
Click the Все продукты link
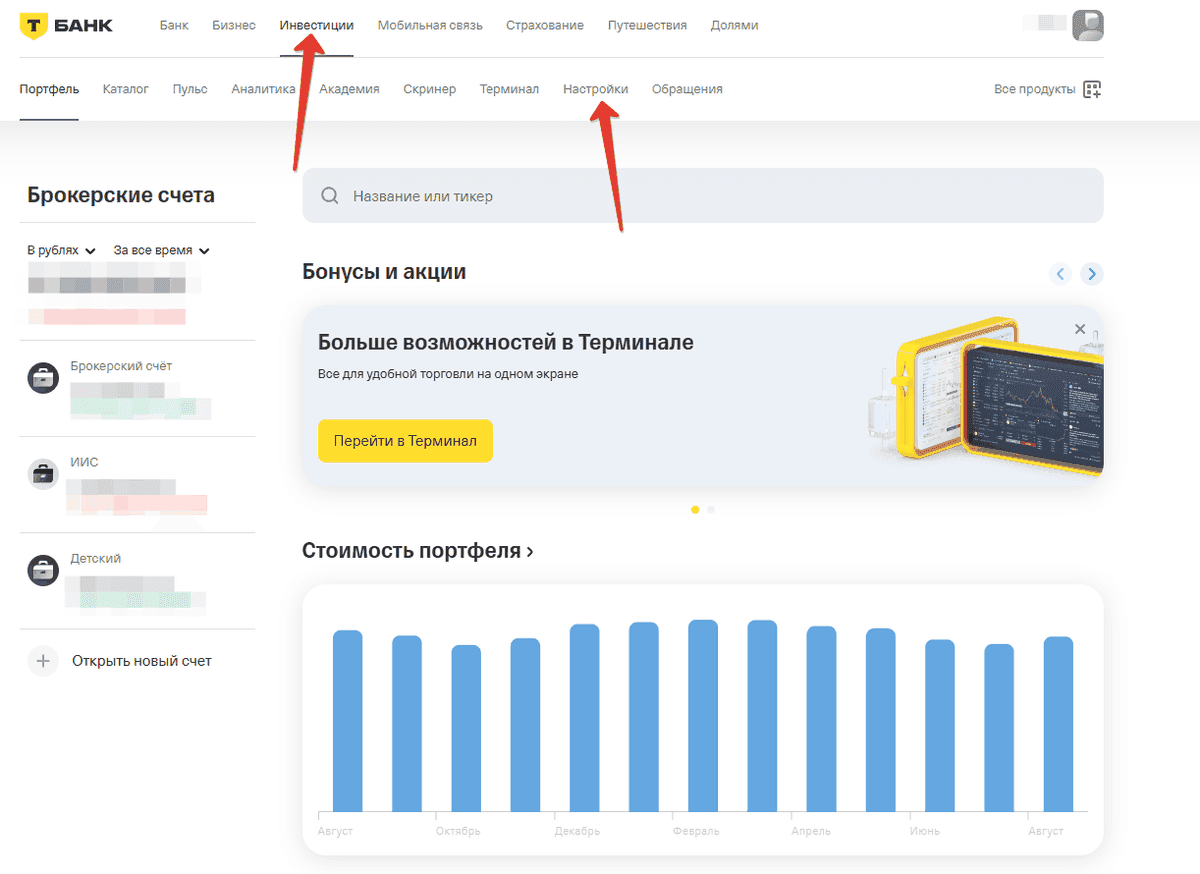1035,90
